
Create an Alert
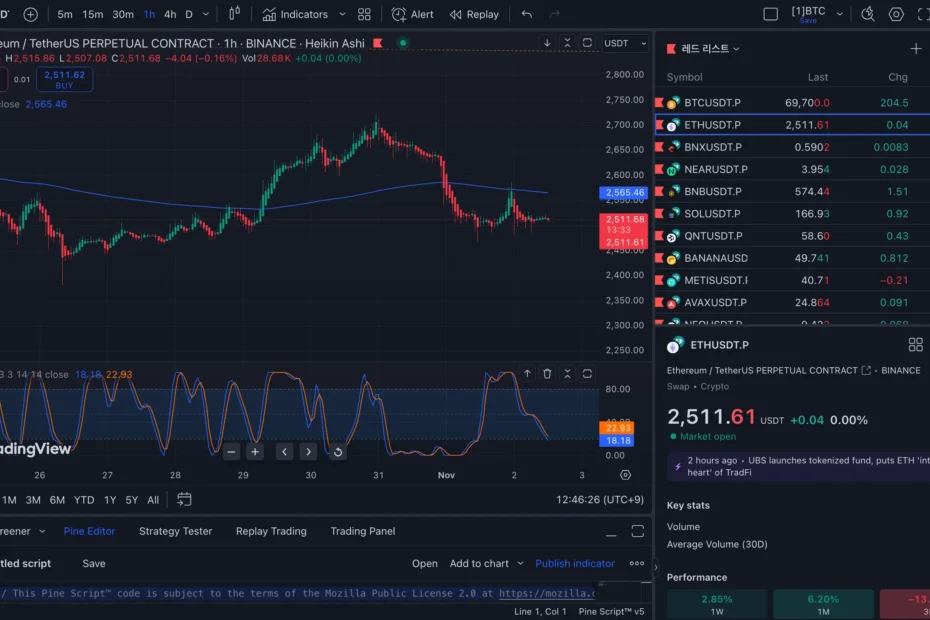(x=412, y=14)
